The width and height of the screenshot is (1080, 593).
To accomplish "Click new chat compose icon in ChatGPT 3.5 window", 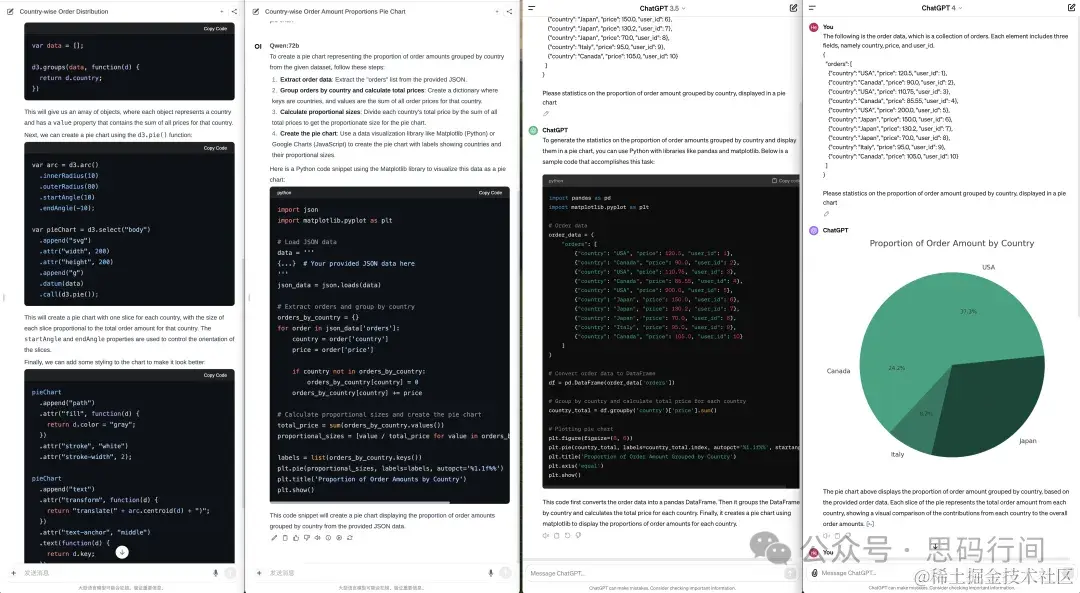I will tap(793, 8).
